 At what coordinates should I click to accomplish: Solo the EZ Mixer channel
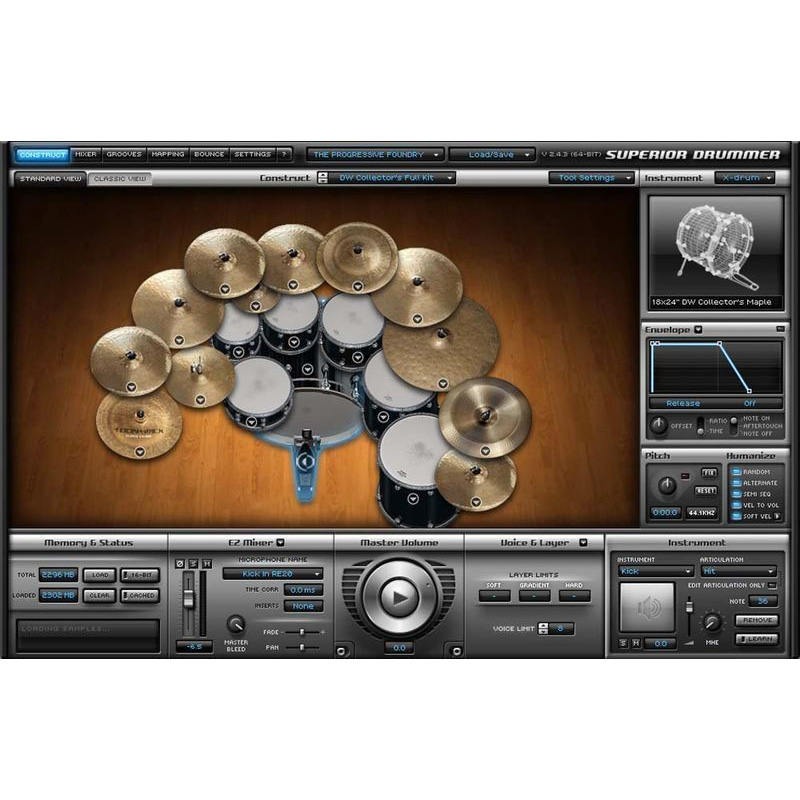click(193, 564)
